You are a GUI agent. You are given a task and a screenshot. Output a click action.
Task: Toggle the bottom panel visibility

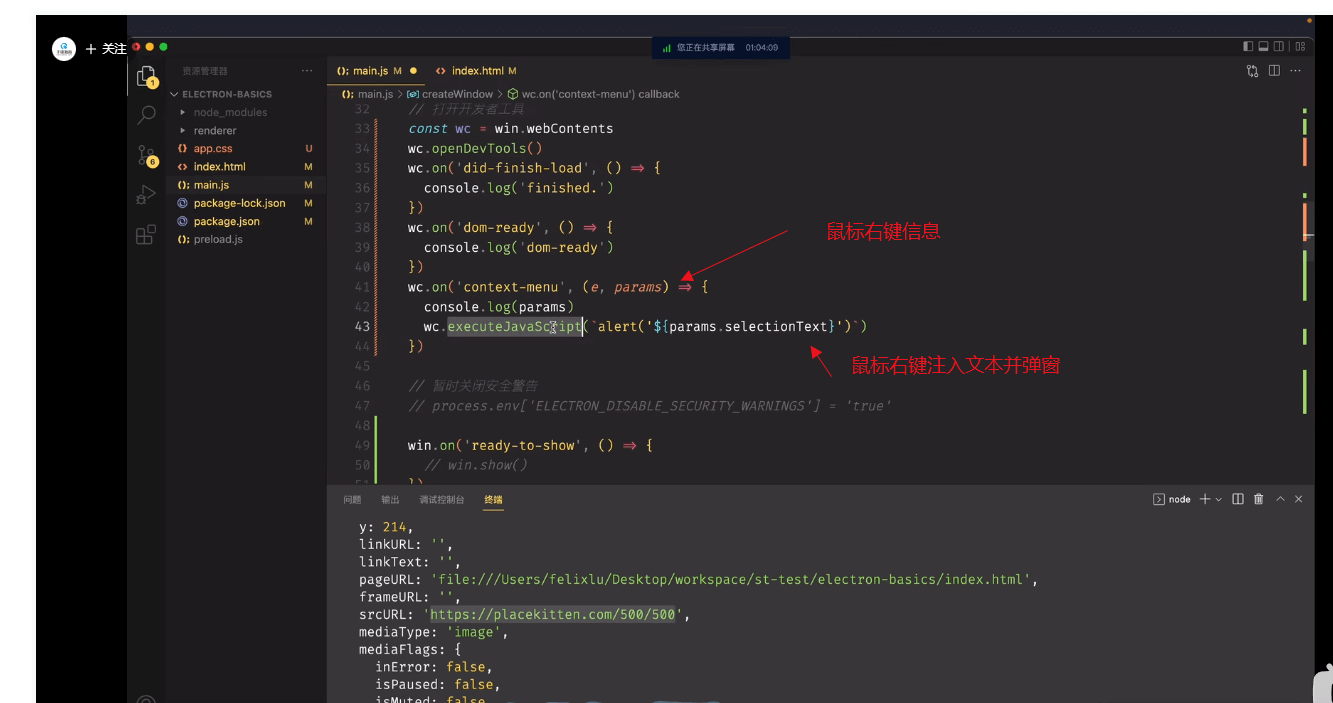point(1264,46)
